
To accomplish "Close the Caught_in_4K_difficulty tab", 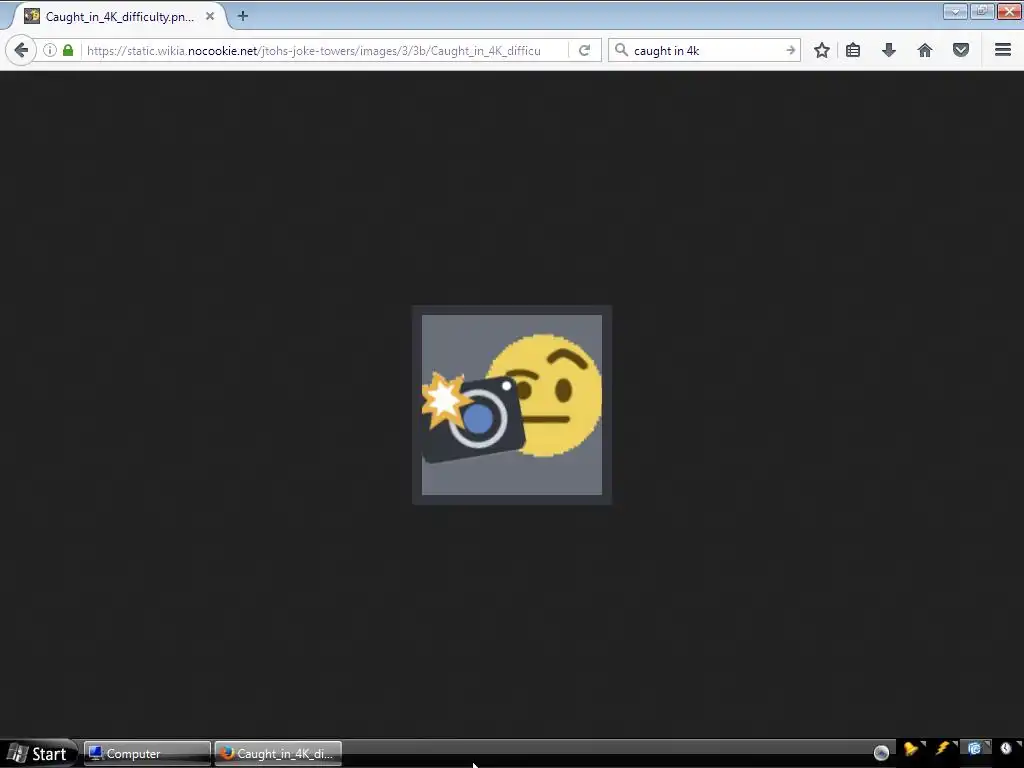I will point(210,16).
